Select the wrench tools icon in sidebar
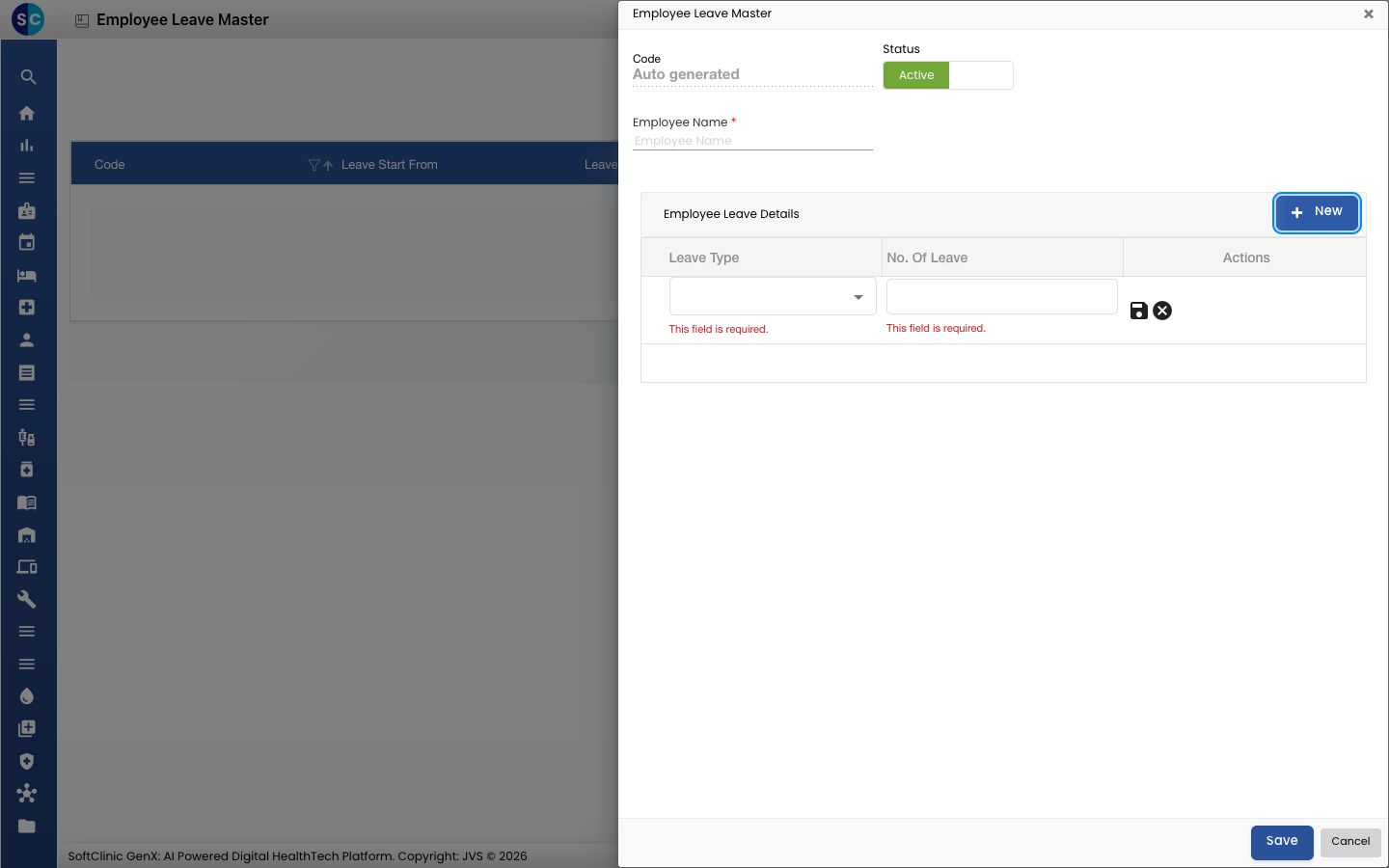1389x868 pixels. (x=27, y=599)
